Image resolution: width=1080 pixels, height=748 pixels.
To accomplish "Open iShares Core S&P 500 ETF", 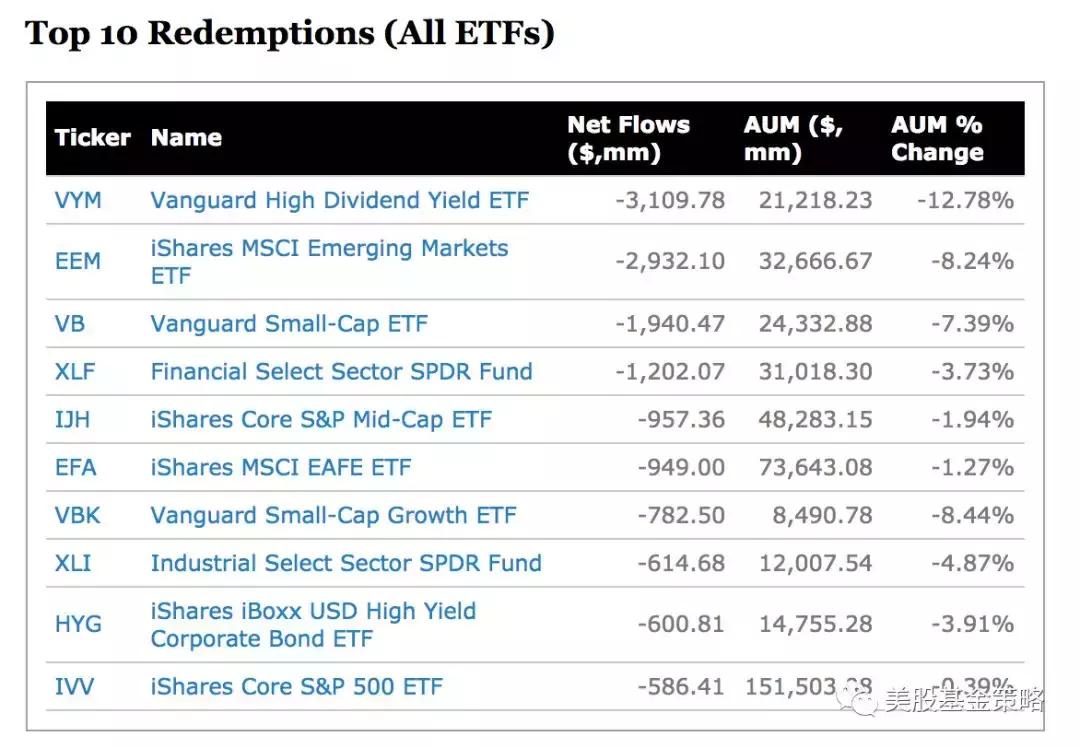I will tap(296, 687).
